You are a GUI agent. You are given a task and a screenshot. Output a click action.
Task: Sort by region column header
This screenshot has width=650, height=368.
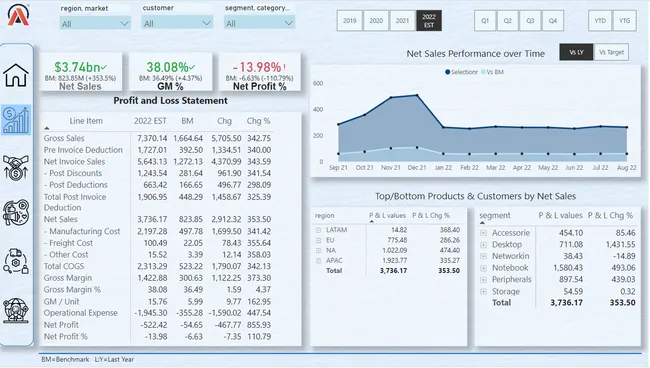pyautogui.click(x=324, y=215)
